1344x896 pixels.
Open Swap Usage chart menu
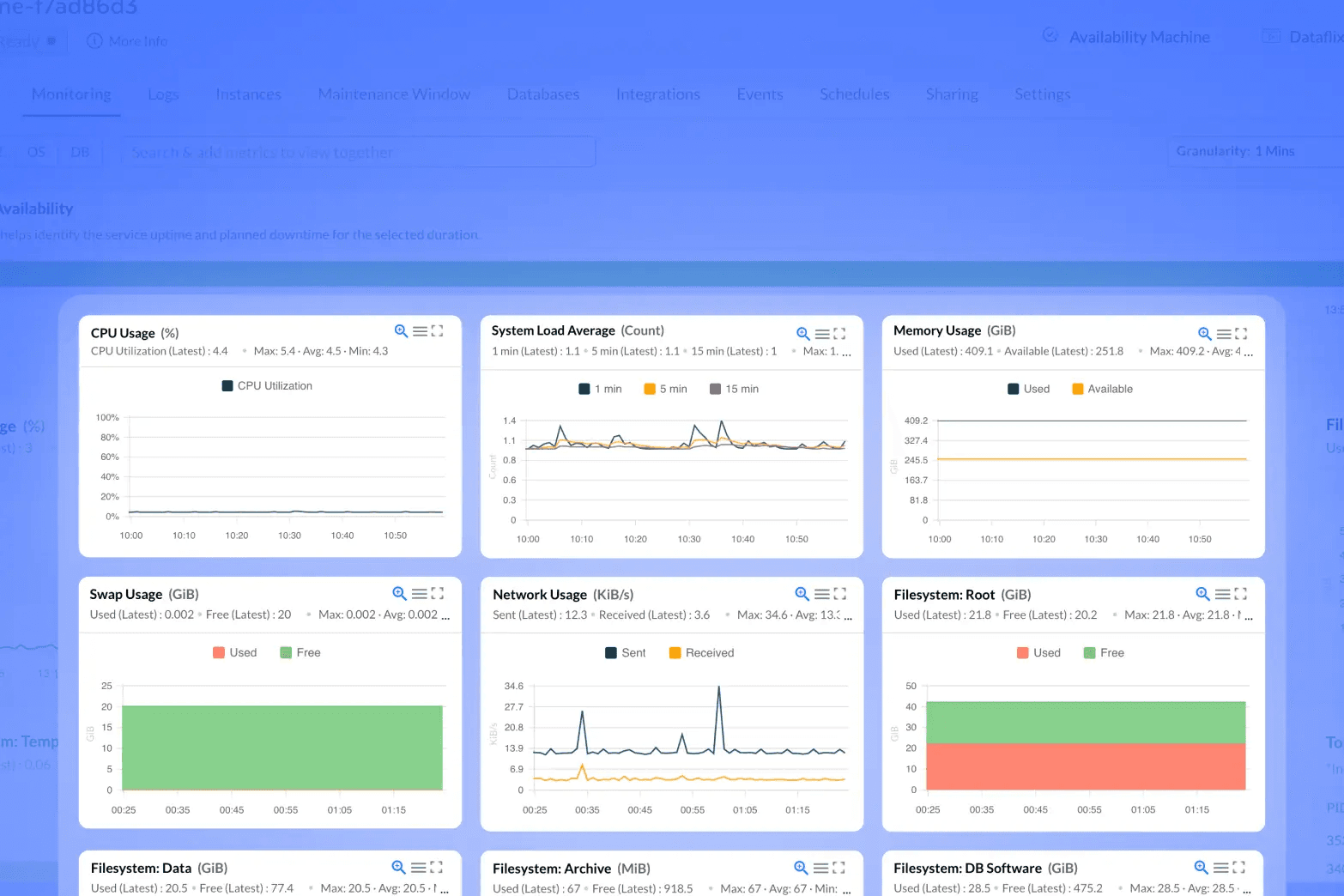click(x=419, y=593)
